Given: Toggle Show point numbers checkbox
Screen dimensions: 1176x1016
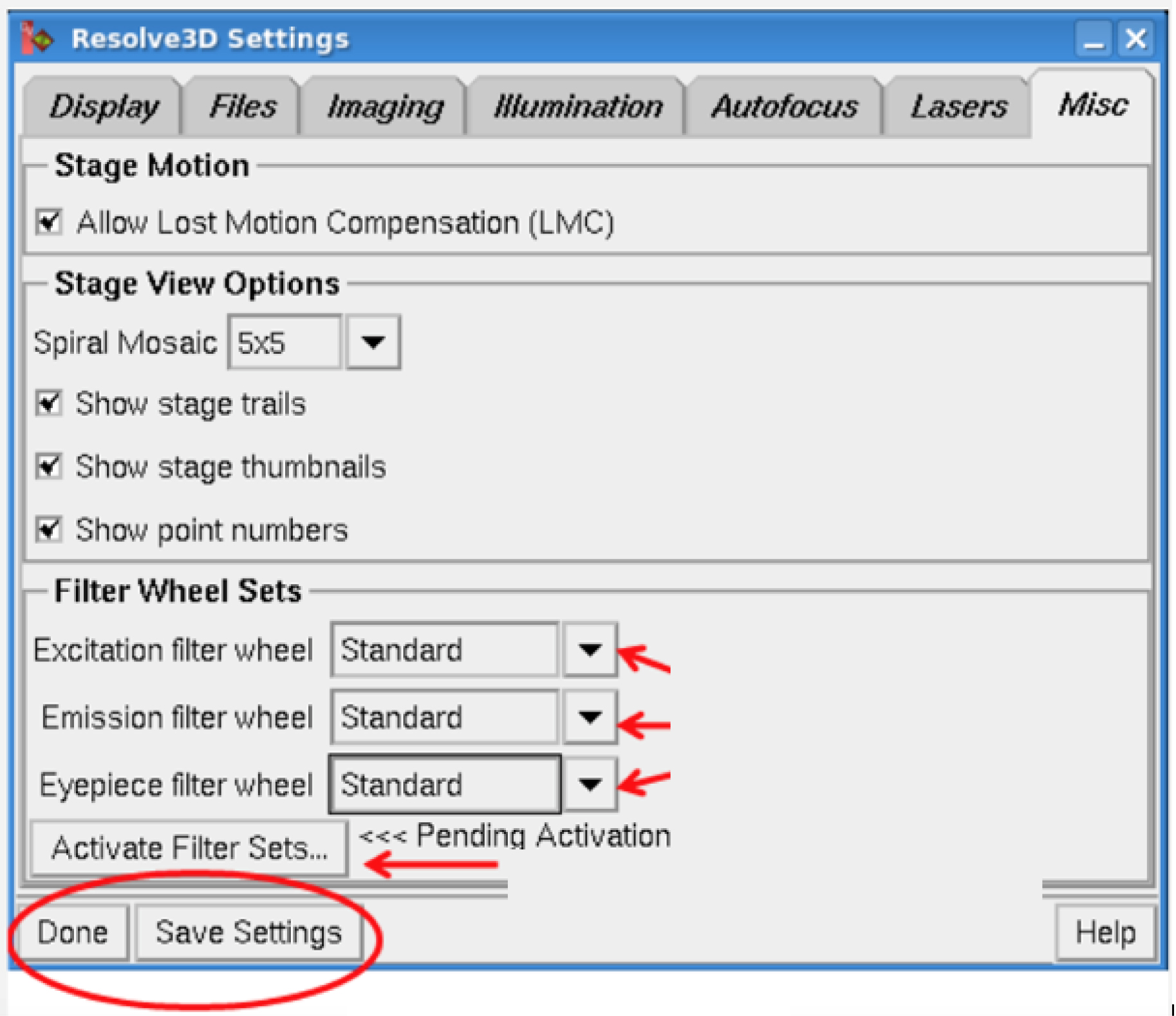Looking at the screenshot, I should (x=49, y=530).
